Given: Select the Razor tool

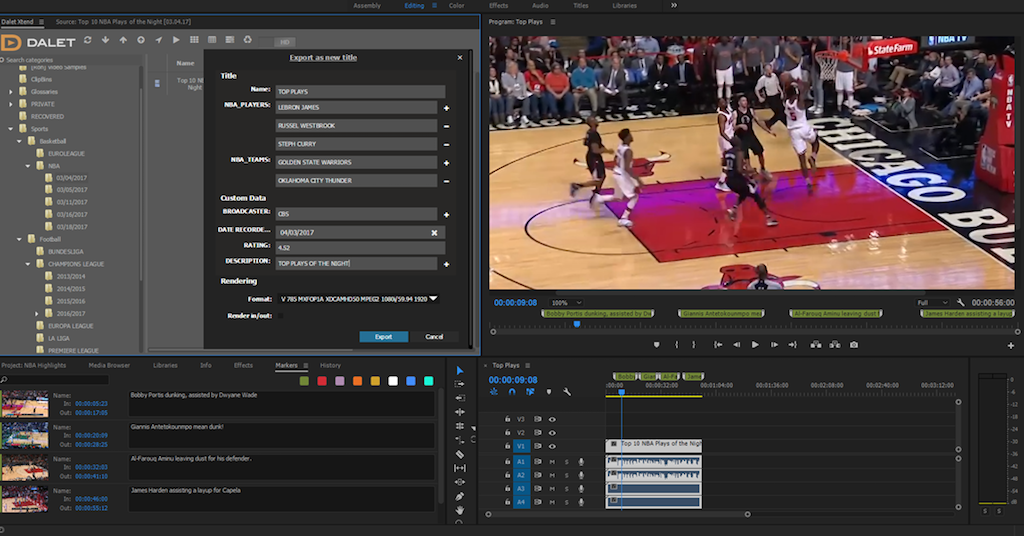Looking at the screenshot, I should coord(460,454).
